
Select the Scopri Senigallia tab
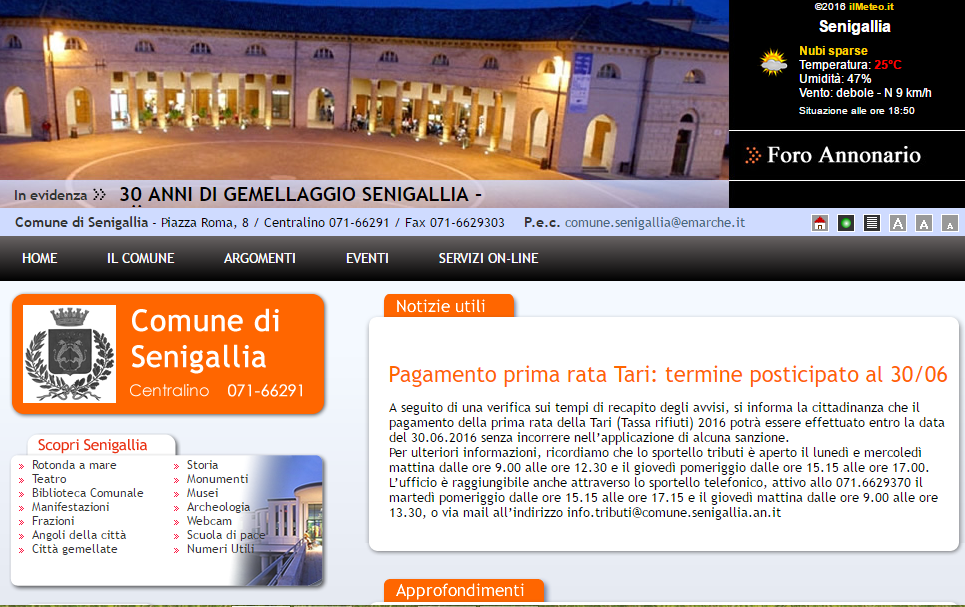(102, 445)
